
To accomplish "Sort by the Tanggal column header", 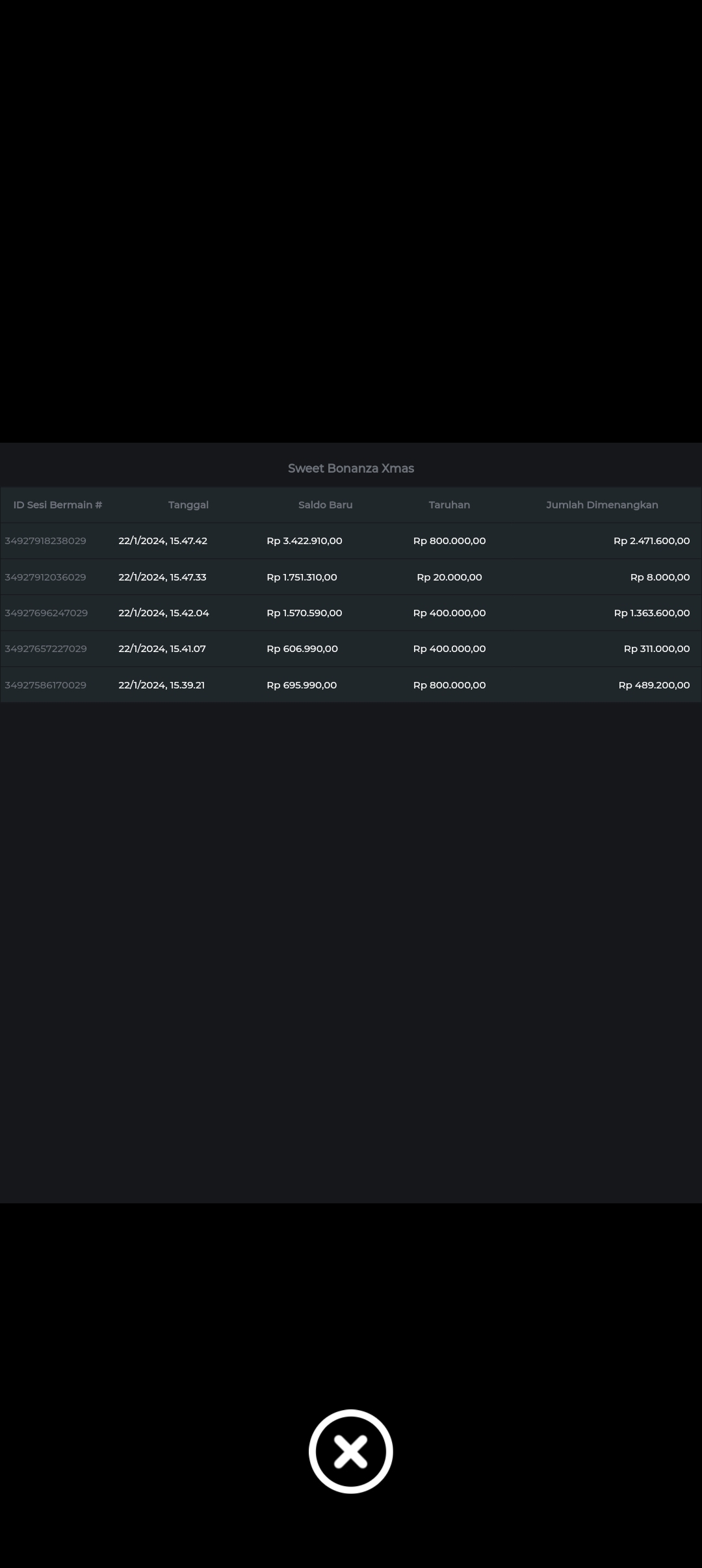I will pos(188,505).
